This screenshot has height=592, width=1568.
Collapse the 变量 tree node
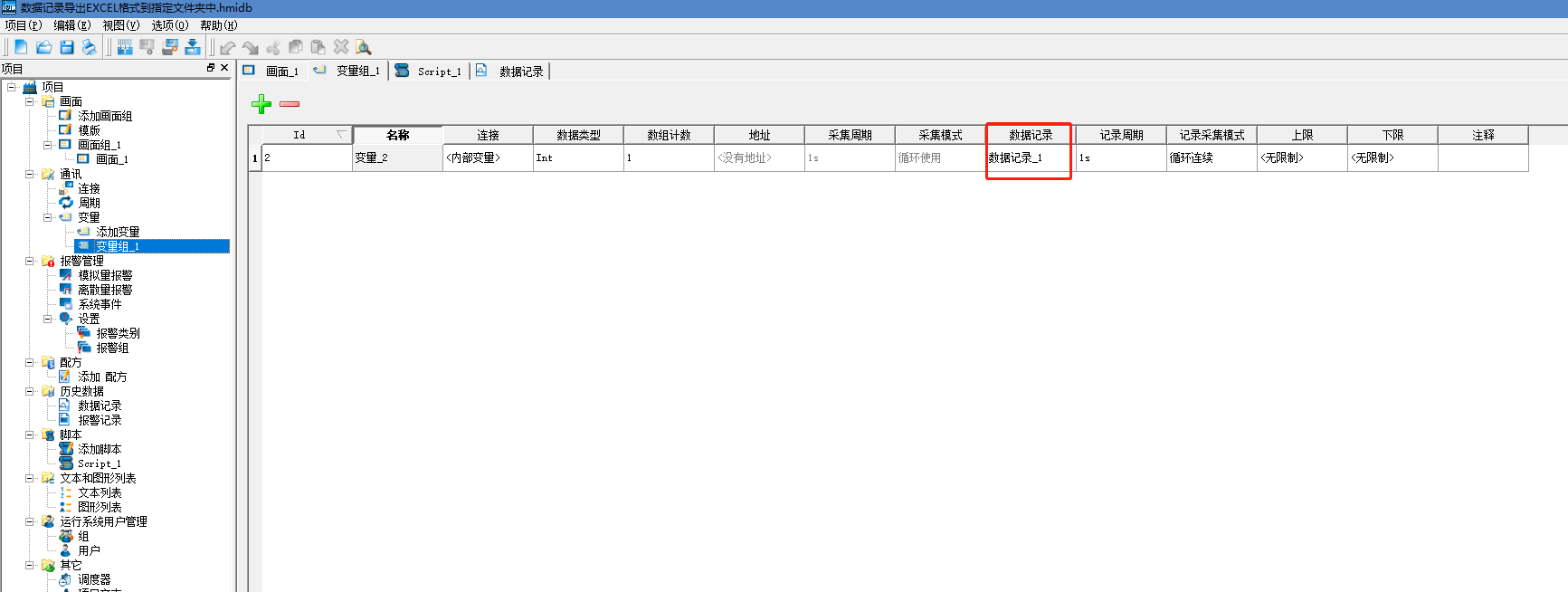pos(48,217)
